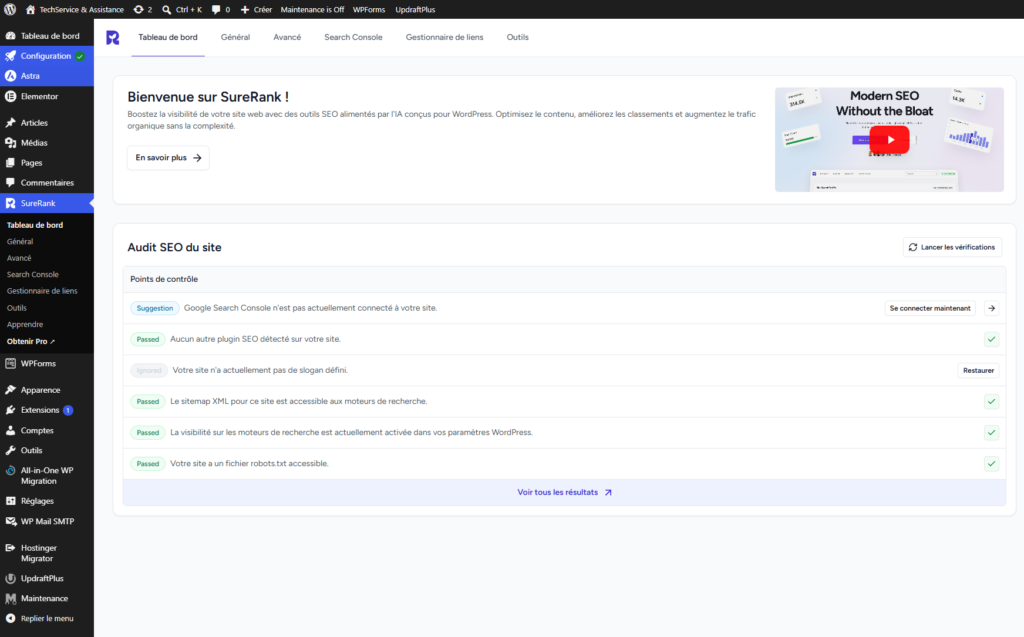Switch to Tableau de bord tab
Image resolution: width=1024 pixels, height=637 pixels.
click(x=168, y=37)
